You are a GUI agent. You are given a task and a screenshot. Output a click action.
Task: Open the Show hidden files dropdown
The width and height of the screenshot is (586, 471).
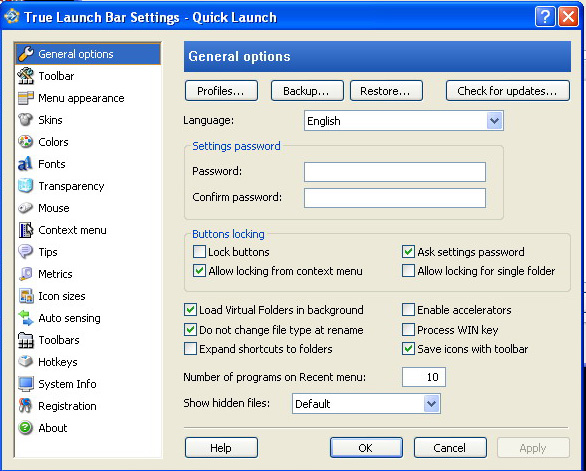(432, 404)
